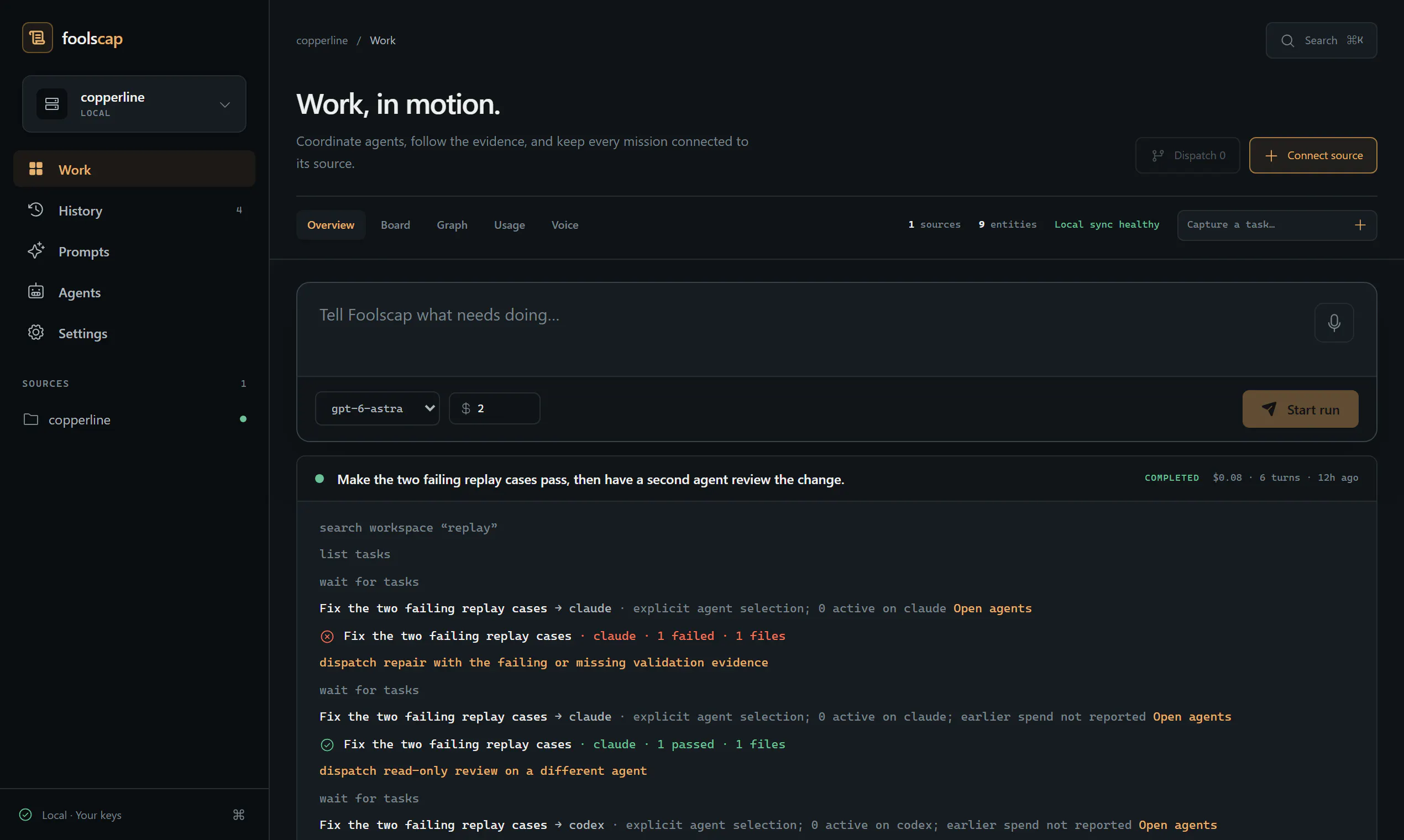
Task: Switch to the Board tab
Action: coord(395,225)
